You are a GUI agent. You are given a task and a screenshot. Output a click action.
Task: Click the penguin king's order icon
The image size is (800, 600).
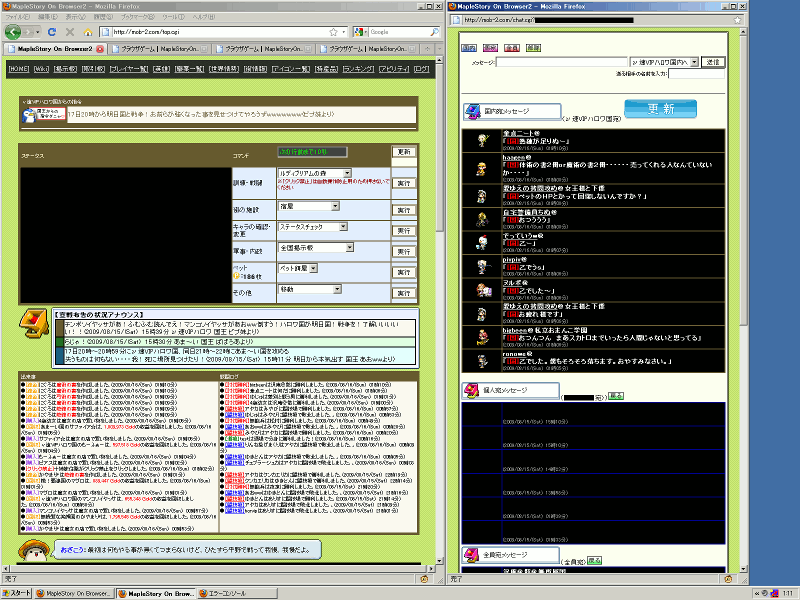(36, 115)
